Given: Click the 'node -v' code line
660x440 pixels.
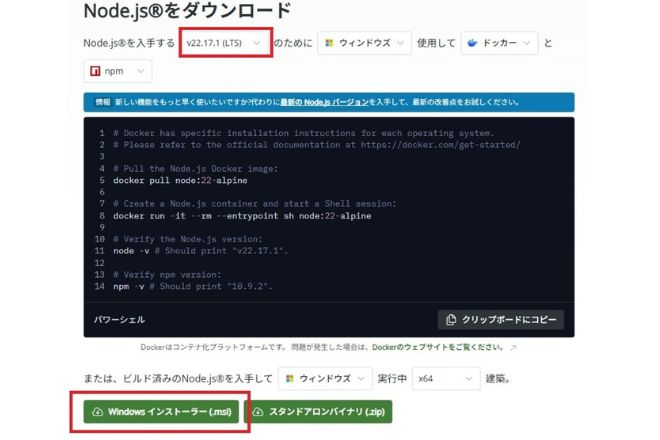Looking at the screenshot, I should point(200,251).
